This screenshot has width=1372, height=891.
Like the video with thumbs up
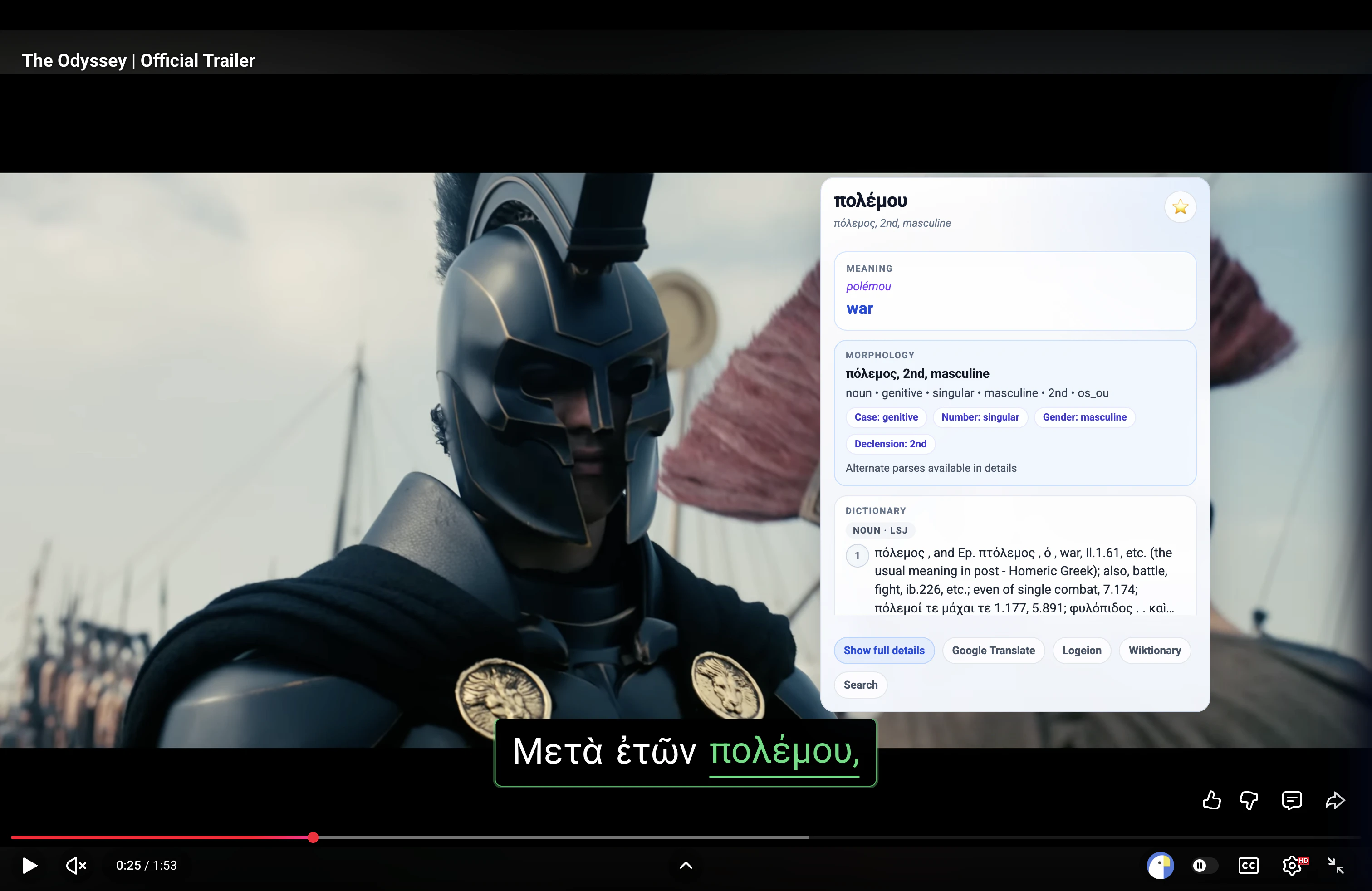pos(1211,800)
